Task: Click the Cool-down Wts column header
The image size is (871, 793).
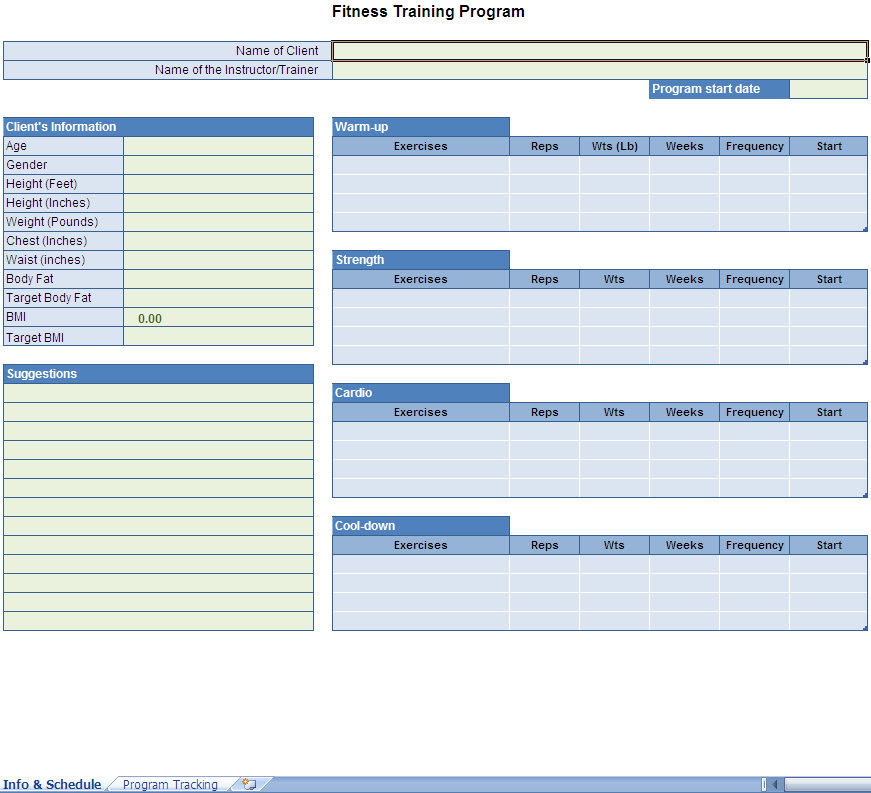Action: [614, 545]
